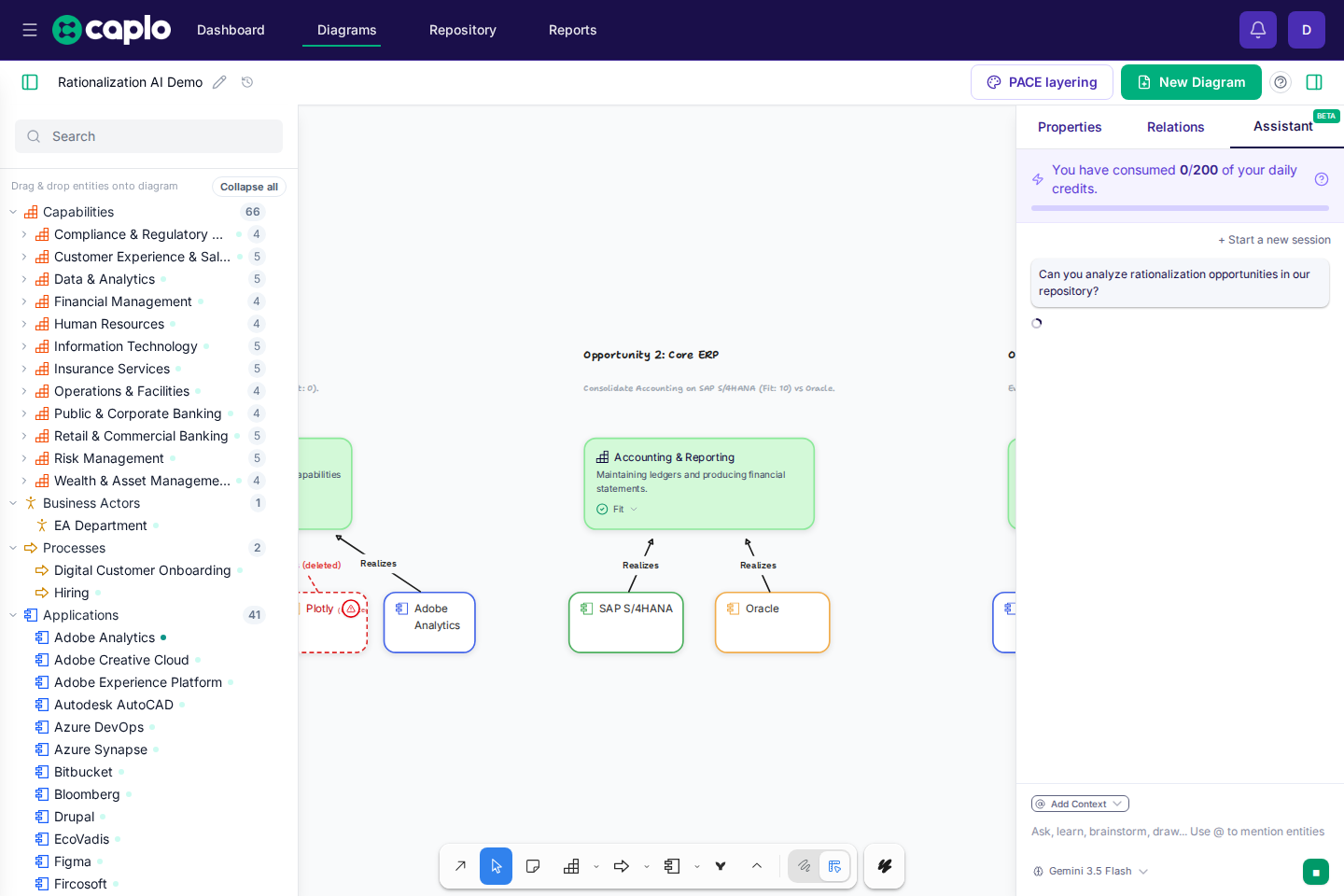This screenshot has height=896, width=1344.
Task: Open the AI lightning quick action
Action: (884, 866)
